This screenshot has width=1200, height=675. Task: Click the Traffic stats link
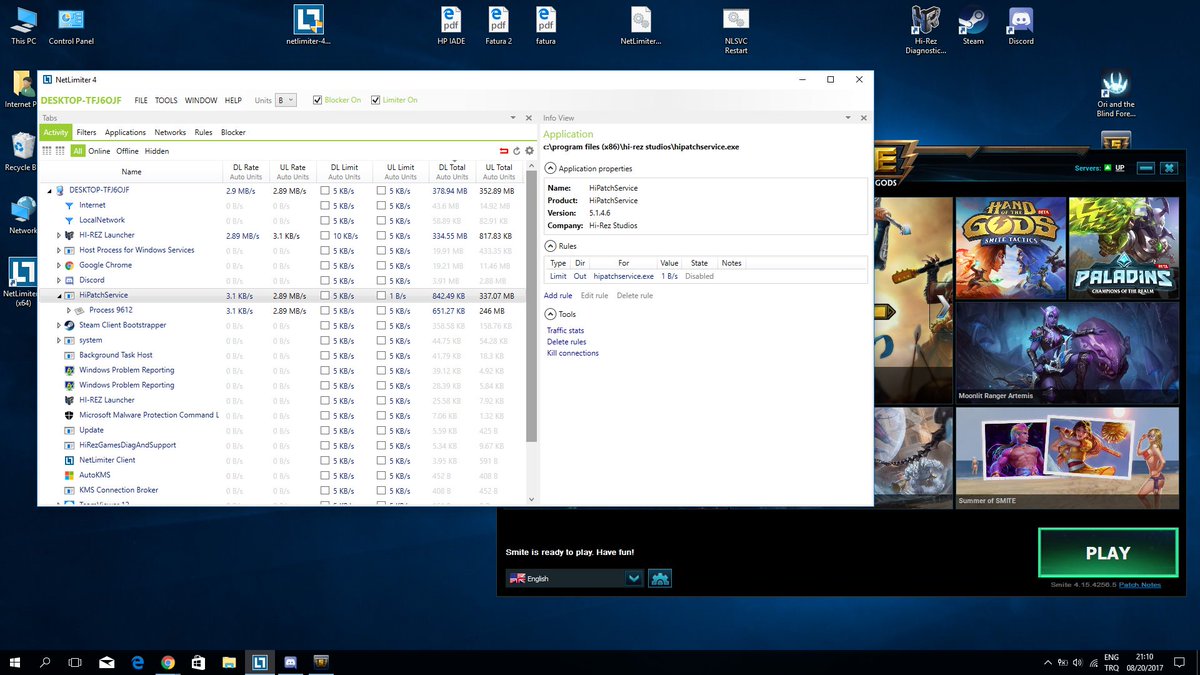coord(565,330)
